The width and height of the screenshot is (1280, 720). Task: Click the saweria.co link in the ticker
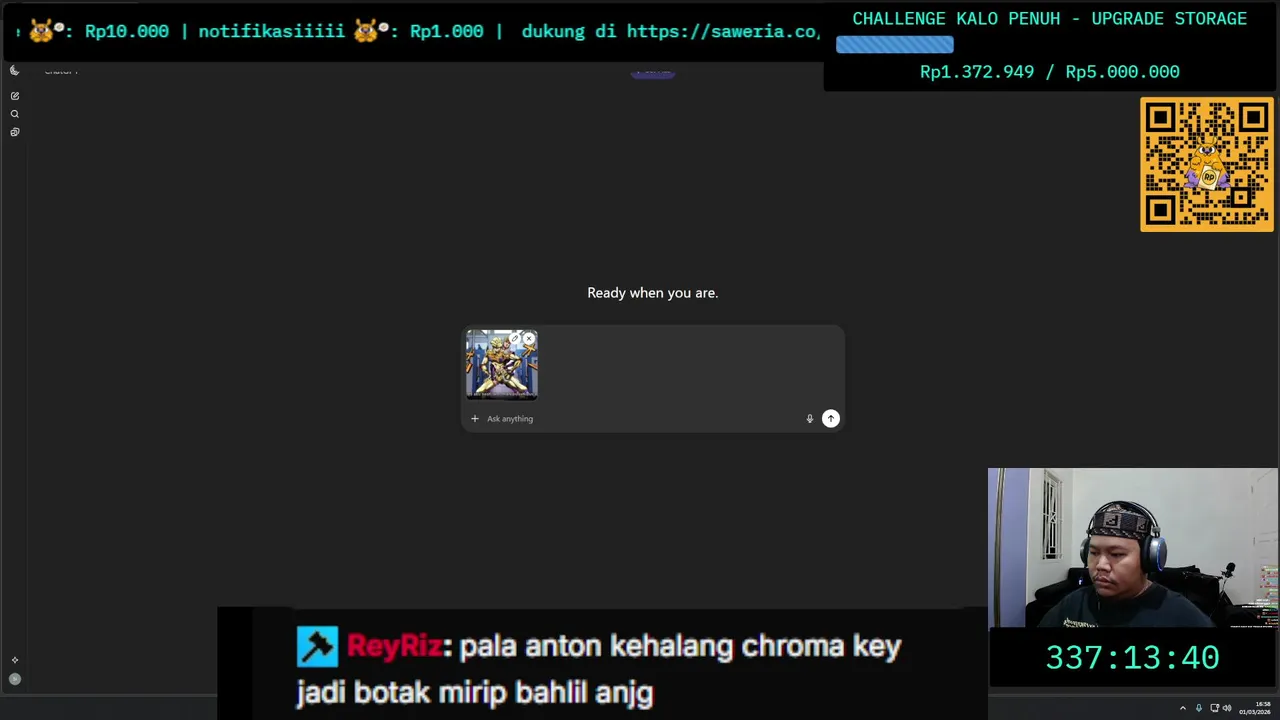pyautogui.click(x=723, y=31)
